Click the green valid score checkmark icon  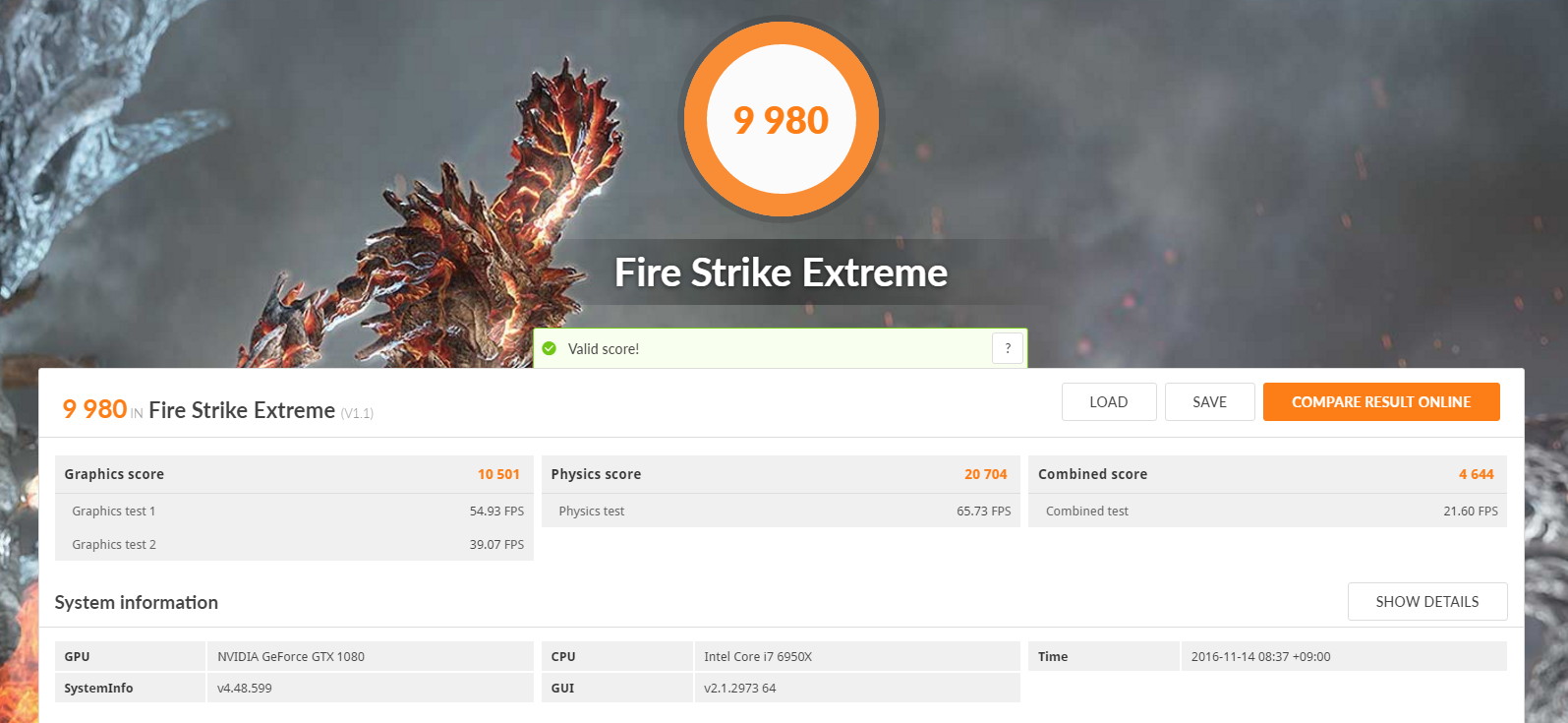pos(550,348)
